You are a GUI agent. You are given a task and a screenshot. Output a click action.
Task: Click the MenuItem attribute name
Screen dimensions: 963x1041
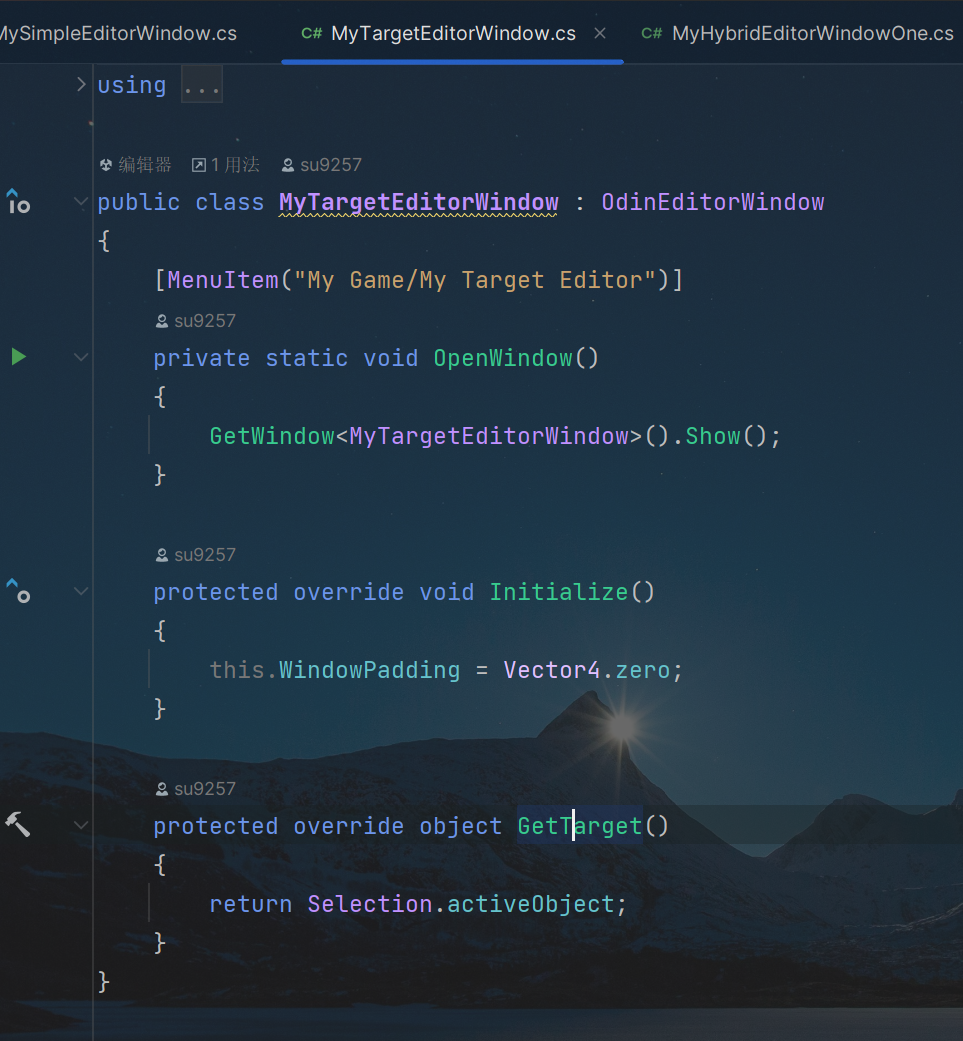(x=223, y=280)
